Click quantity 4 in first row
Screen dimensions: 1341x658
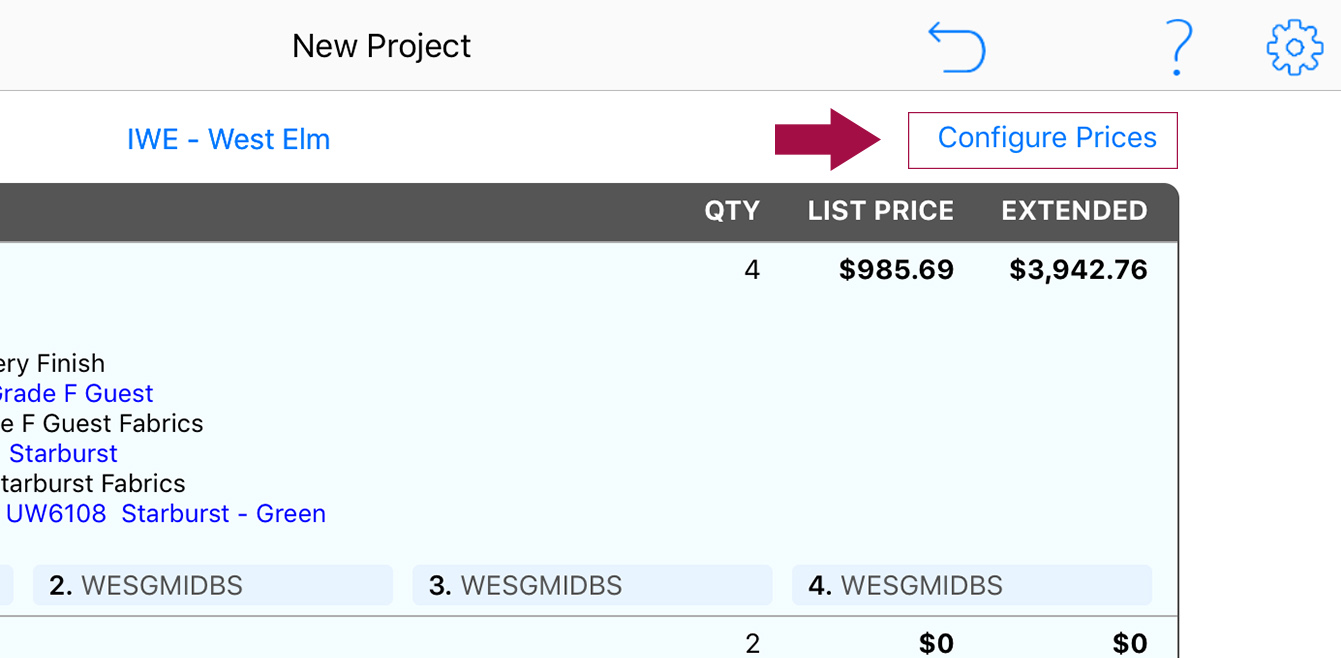752,270
